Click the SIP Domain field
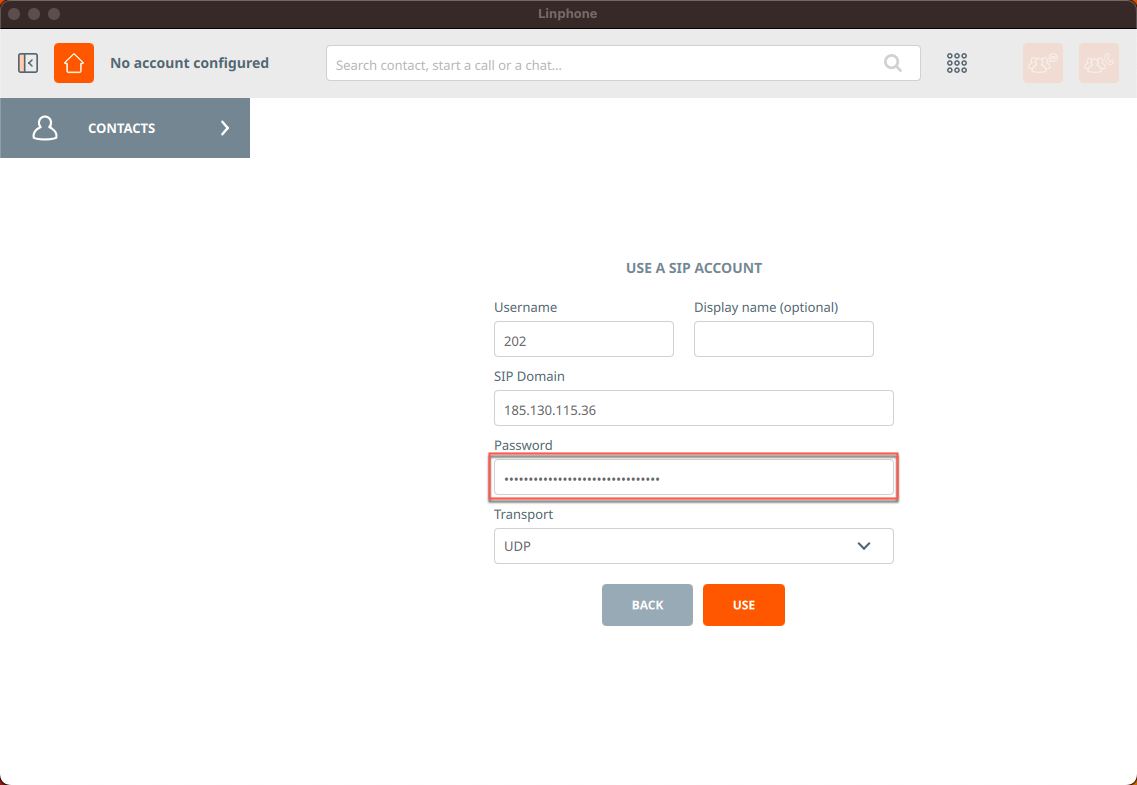 [x=693, y=409]
